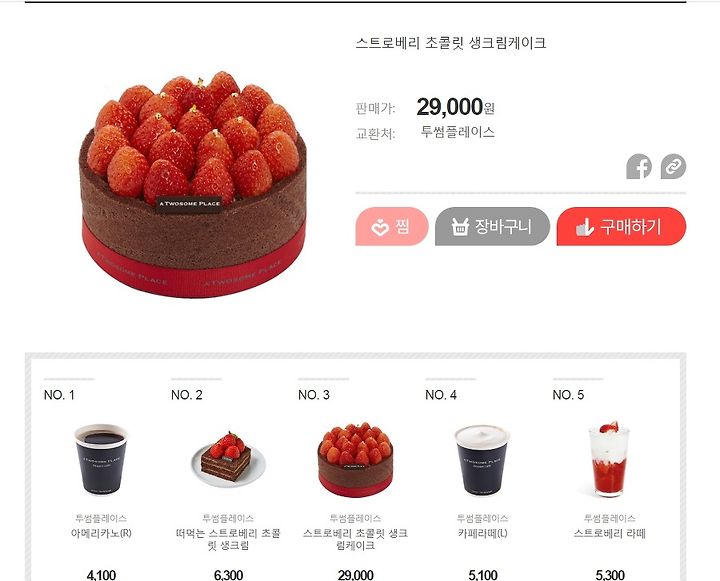Open the 아메리카노(R) product link
The height and width of the screenshot is (581, 720).
click(101, 533)
